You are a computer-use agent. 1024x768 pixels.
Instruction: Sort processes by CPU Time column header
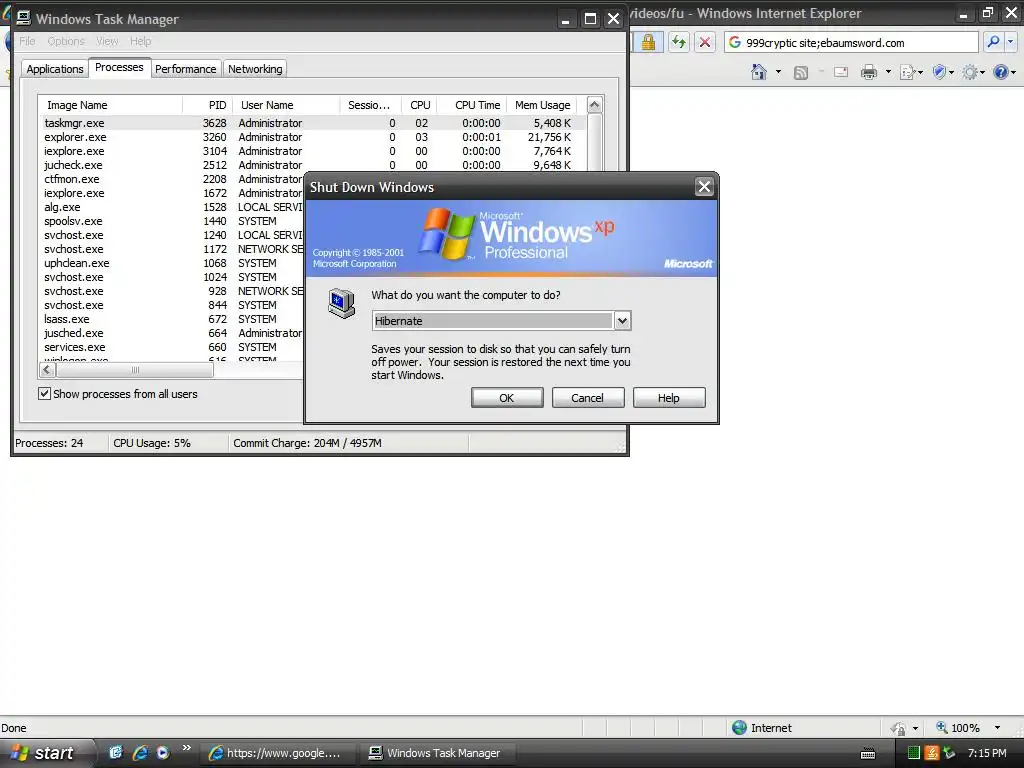pos(471,105)
